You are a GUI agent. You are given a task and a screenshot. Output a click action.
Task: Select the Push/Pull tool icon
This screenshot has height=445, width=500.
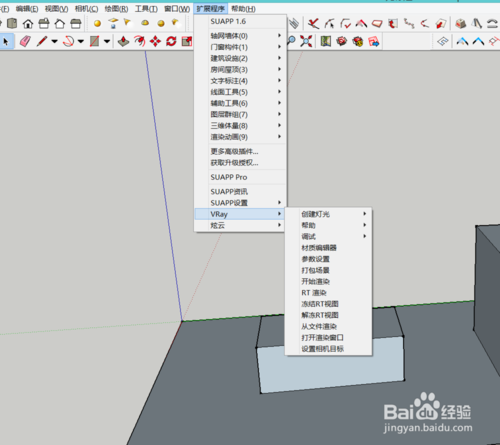124,41
